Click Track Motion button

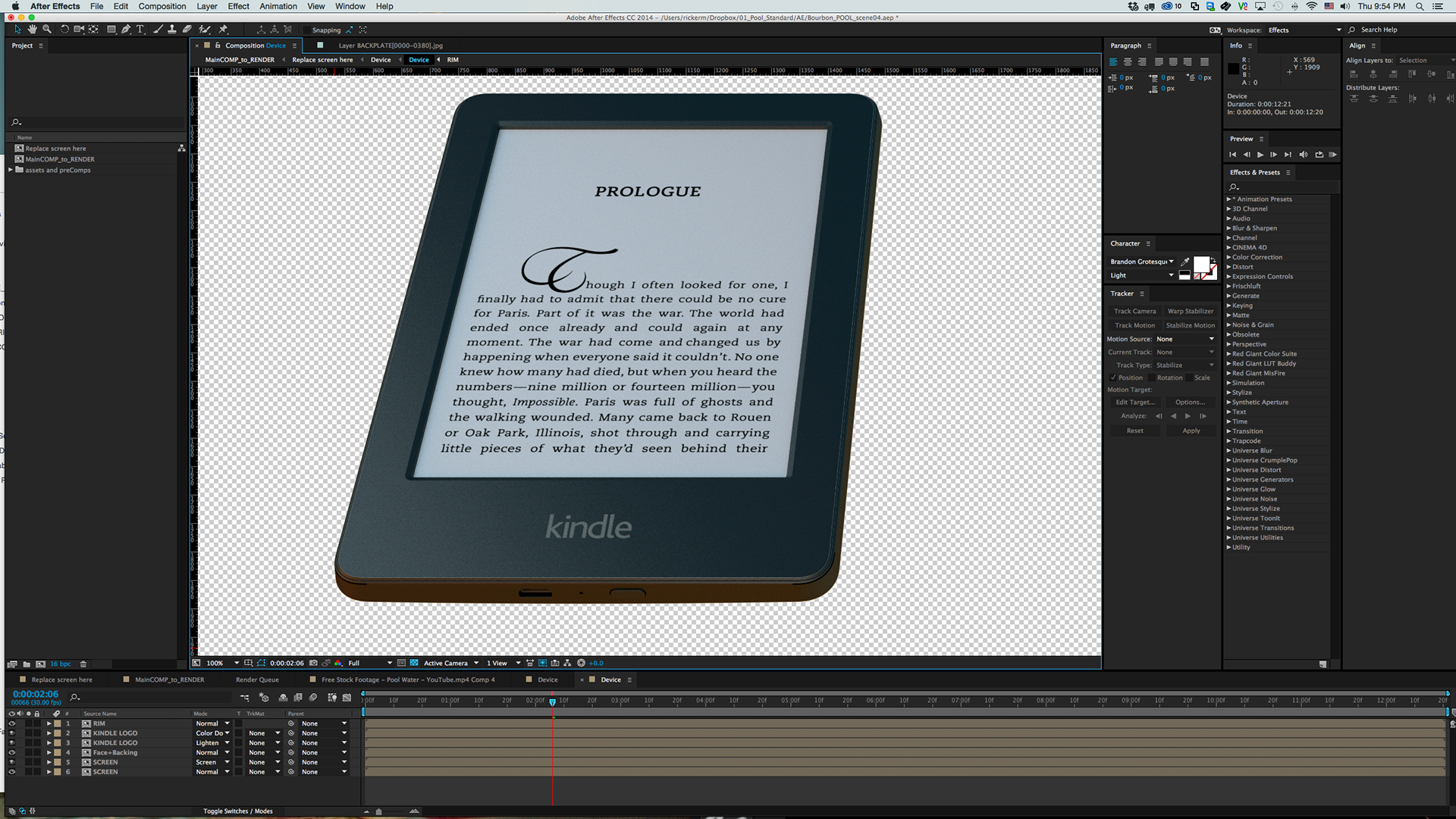coord(1134,325)
